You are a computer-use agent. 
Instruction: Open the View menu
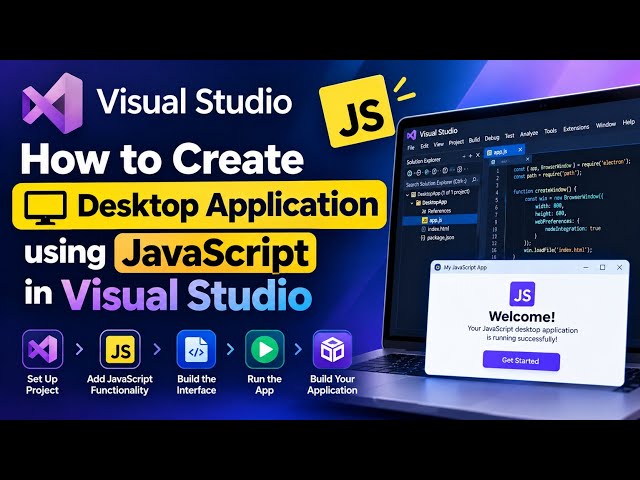pos(438,144)
